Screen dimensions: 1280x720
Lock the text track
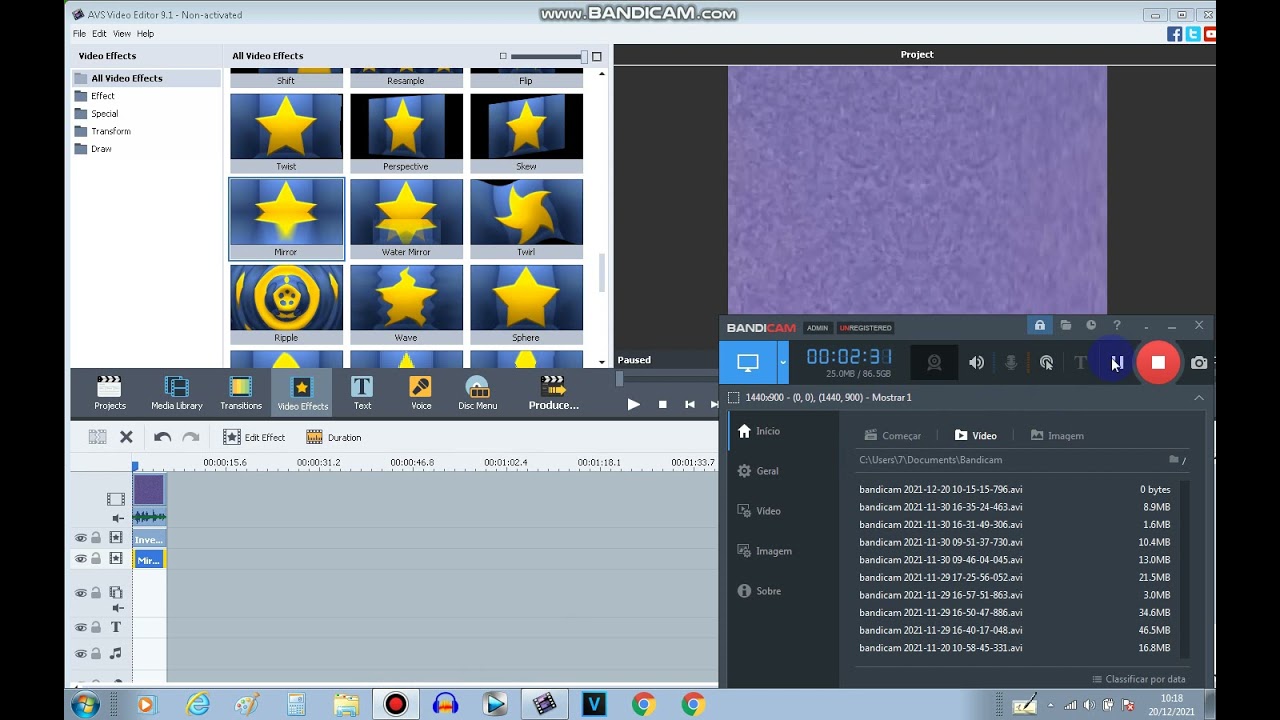pyautogui.click(x=96, y=627)
